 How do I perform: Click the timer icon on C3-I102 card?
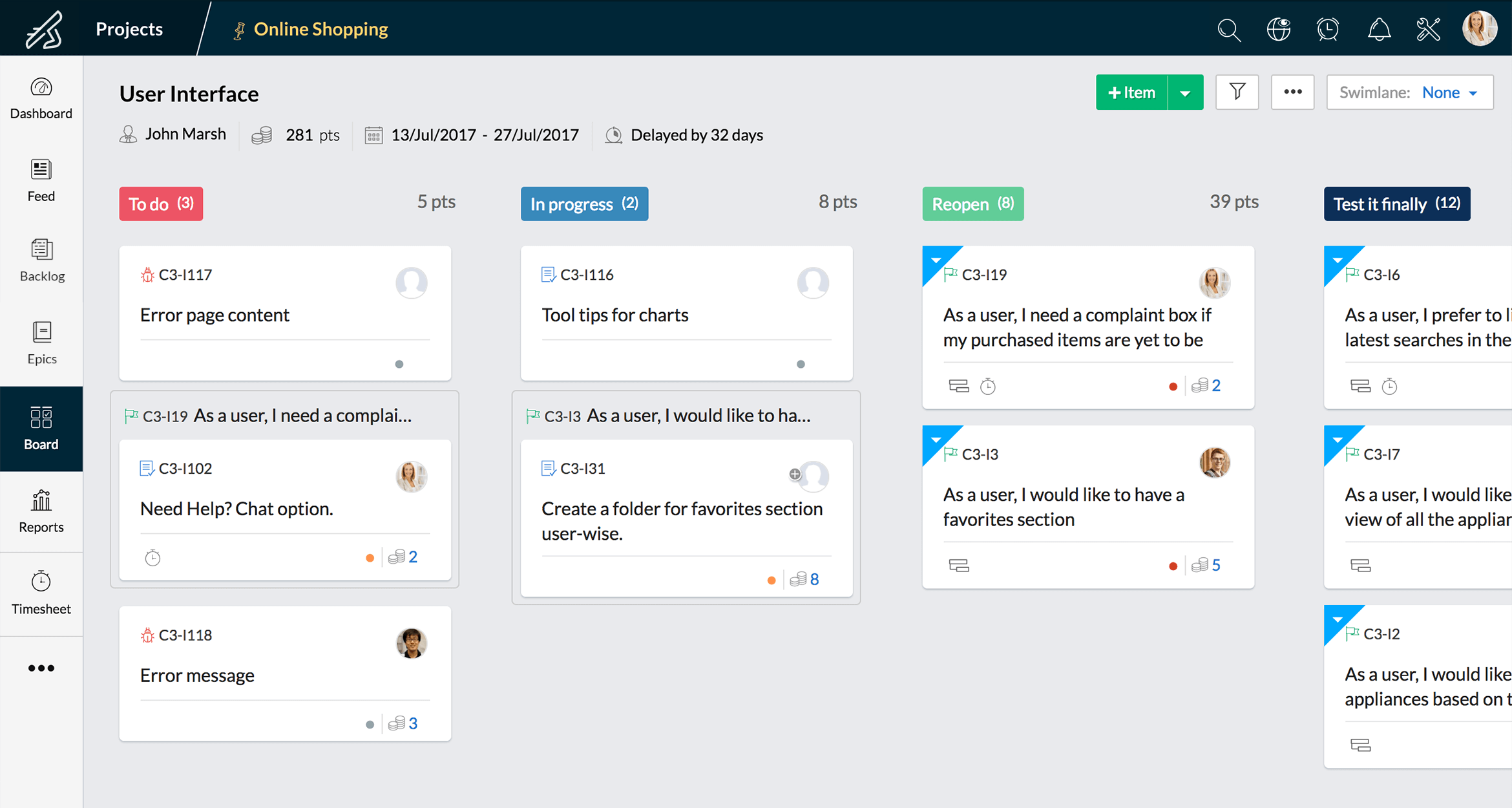(x=152, y=557)
